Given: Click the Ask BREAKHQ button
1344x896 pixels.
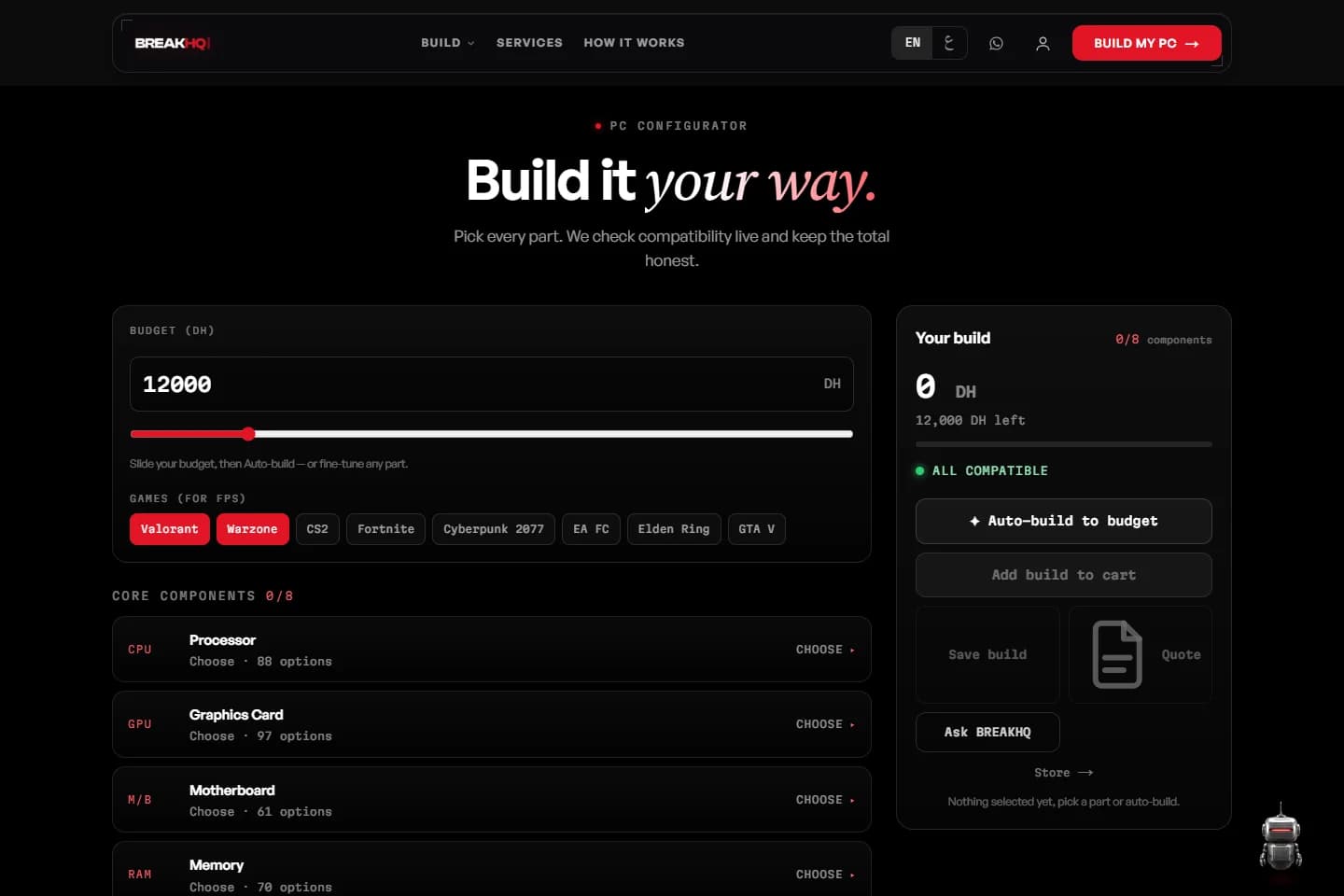Looking at the screenshot, I should pos(987,732).
